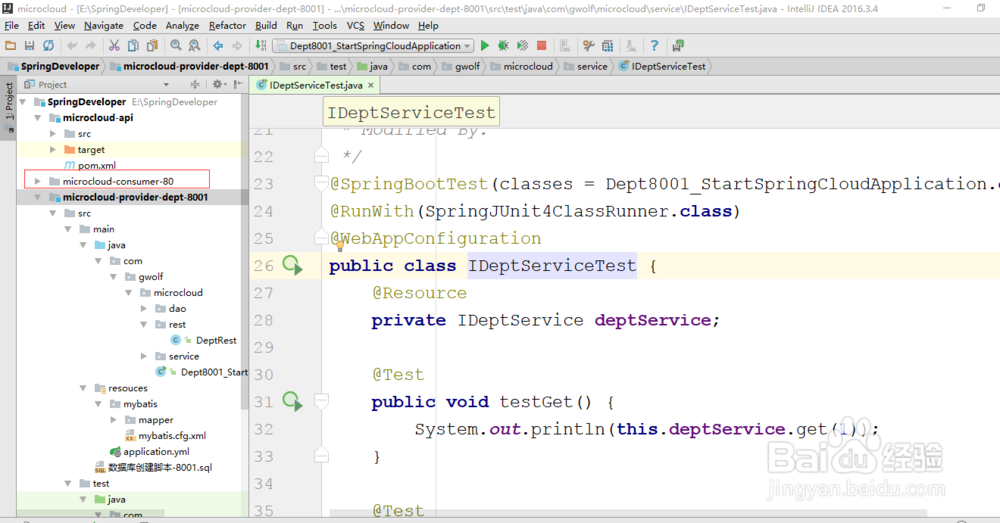Image resolution: width=1000 pixels, height=523 pixels.
Task: Collapse the microcloud-api module node
Action: [x=38, y=118]
